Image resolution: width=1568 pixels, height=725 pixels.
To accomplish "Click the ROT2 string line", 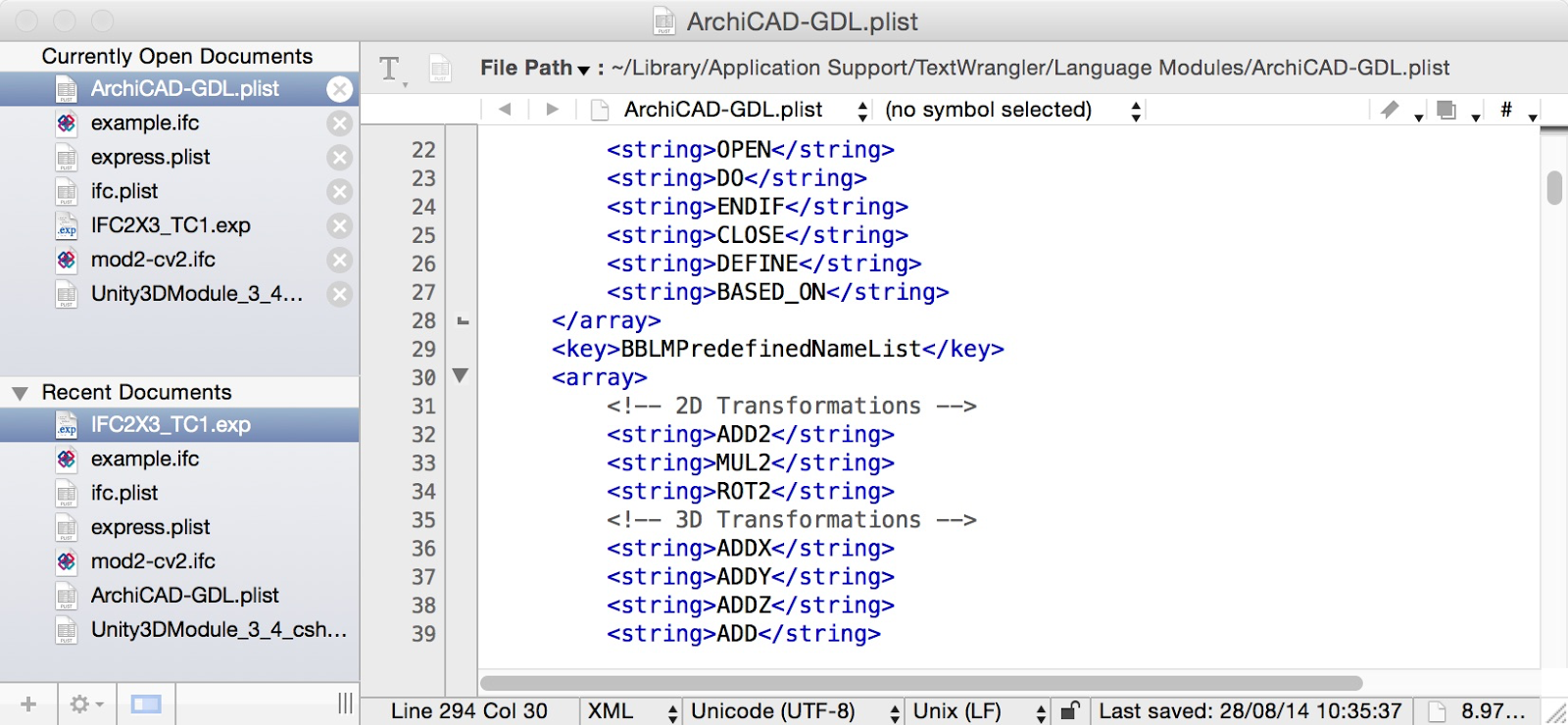I will pyautogui.click(x=751, y=492).
